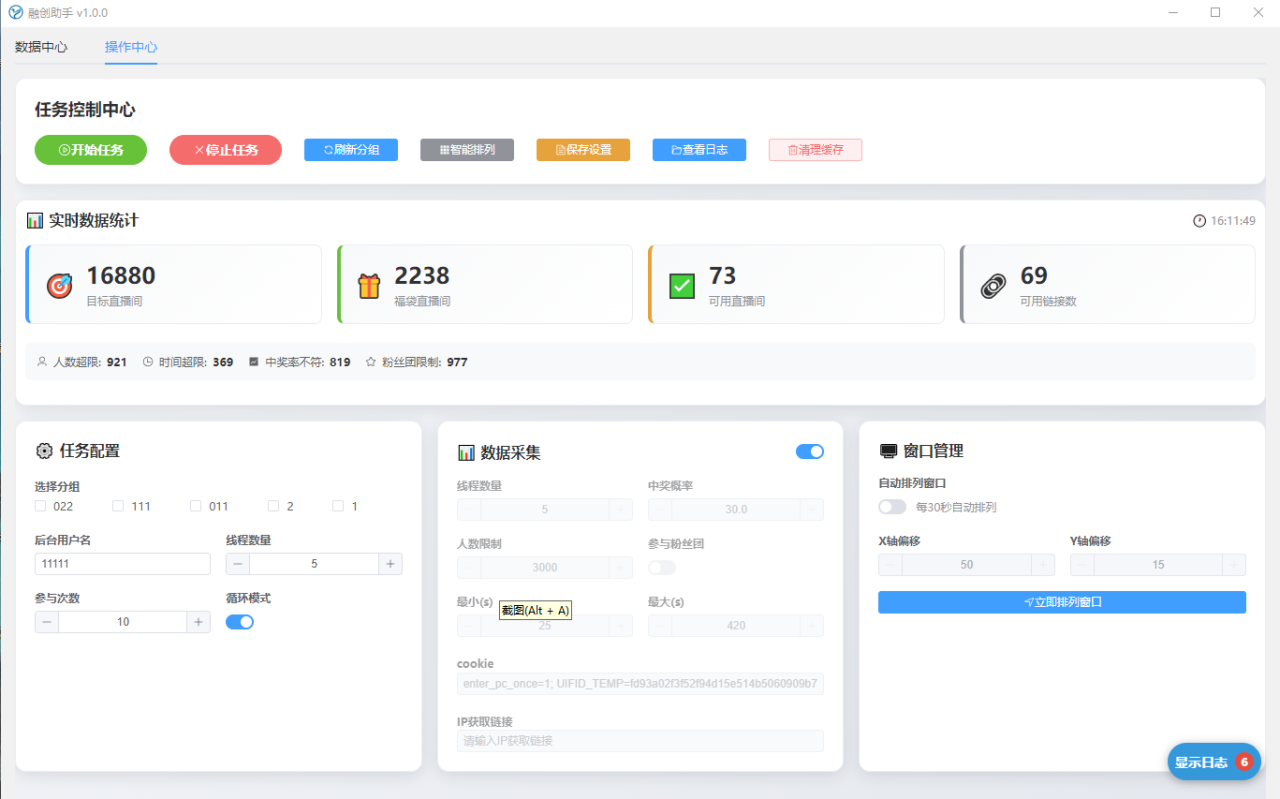1280x799 pixels.
Task: Click the gift box icon for 福袋直播间
Action: tap(370, 286)
